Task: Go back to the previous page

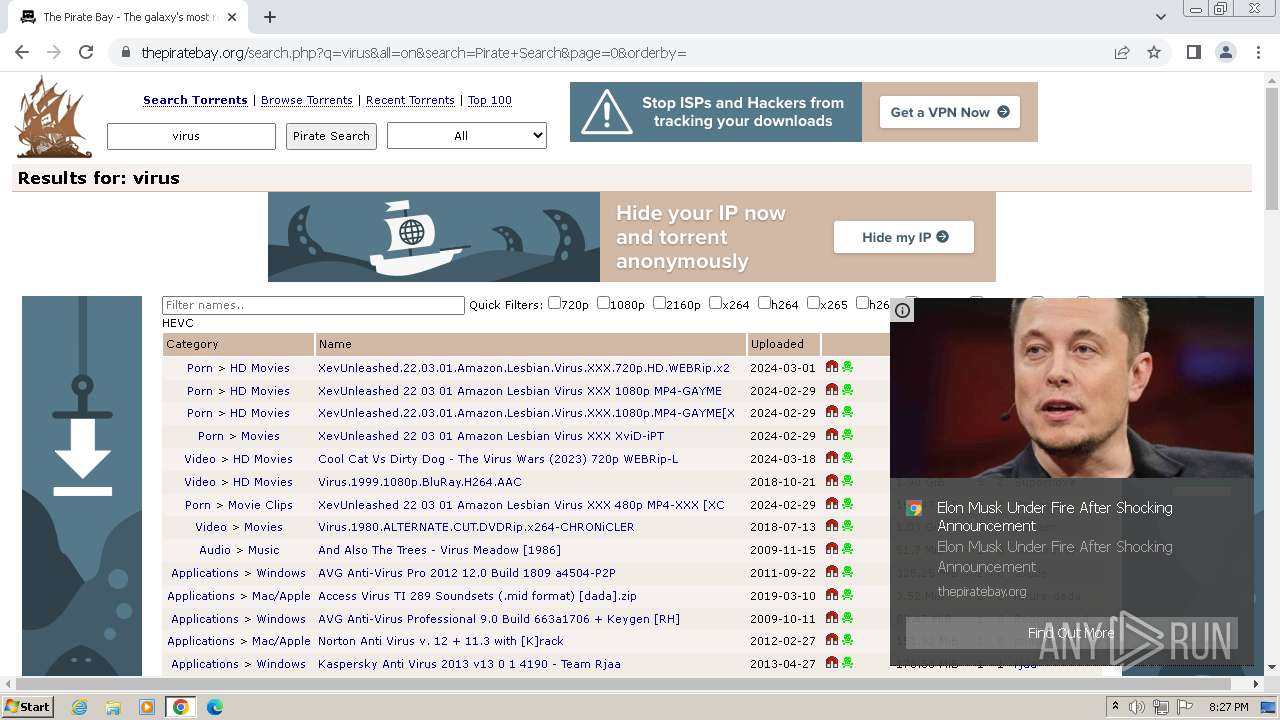Action: coord(22,52)
